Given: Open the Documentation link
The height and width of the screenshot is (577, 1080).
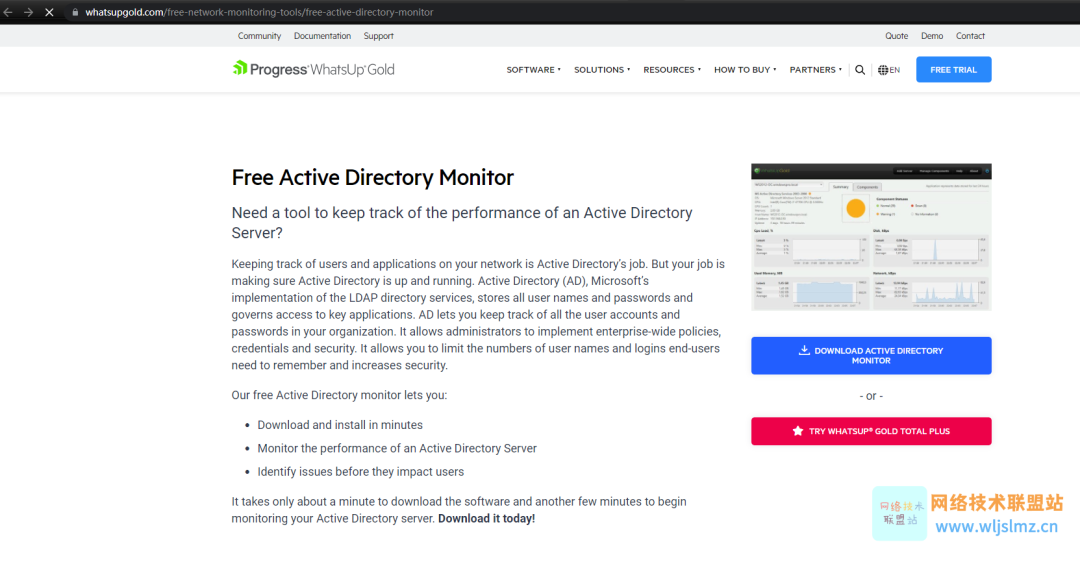Looking at the screenshot, I should coord(322,36).
